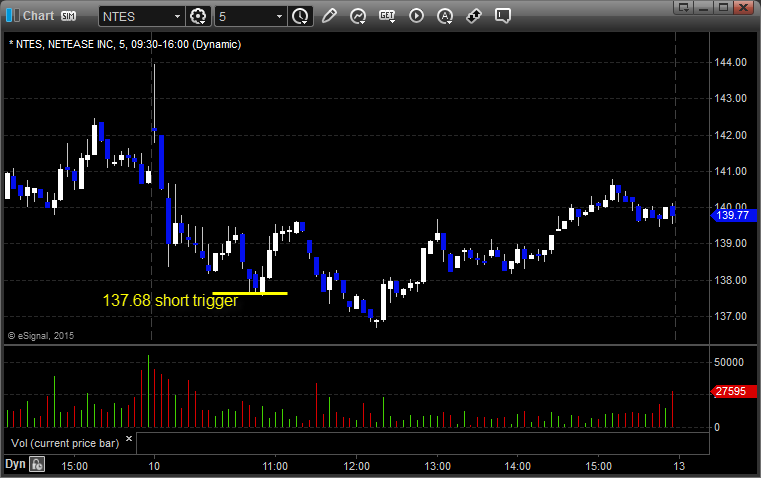This screenshot has height=478, width=761.
Task: Click the first 15:00 time axis label
Action: (75, 466)
